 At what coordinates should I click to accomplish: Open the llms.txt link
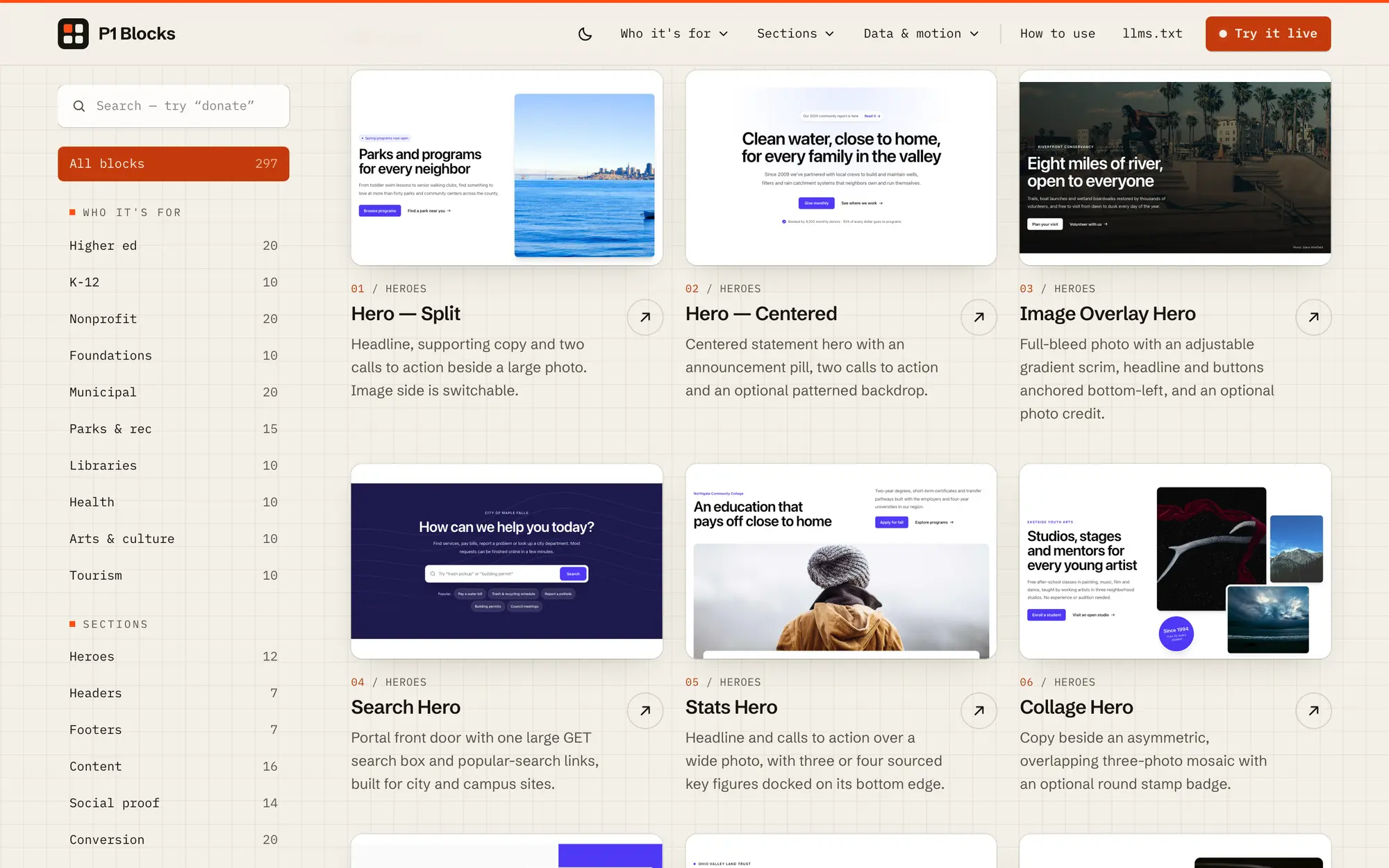click(1152, 33)
